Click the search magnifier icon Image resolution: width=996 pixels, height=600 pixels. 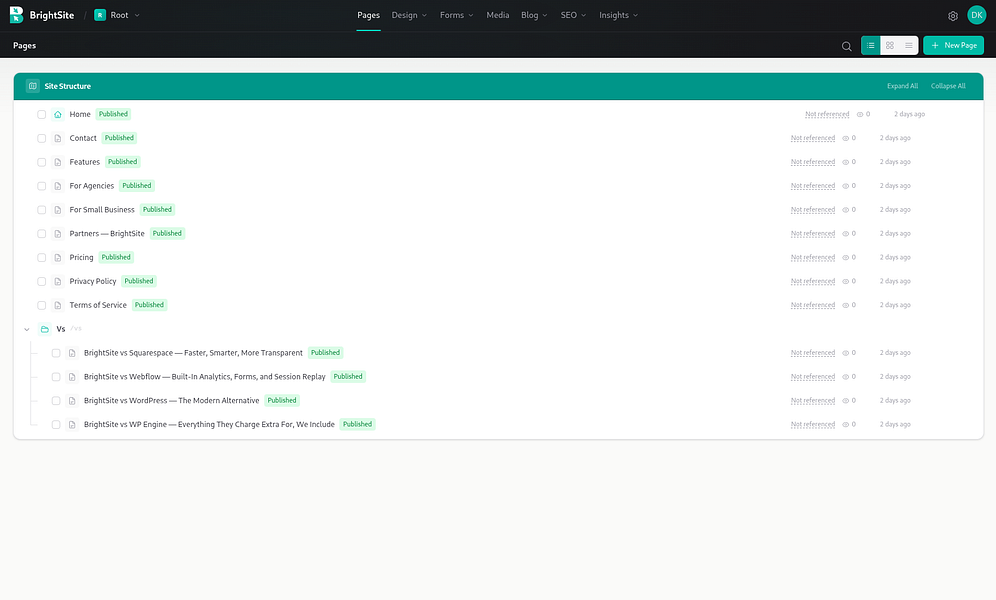point(846,46)
